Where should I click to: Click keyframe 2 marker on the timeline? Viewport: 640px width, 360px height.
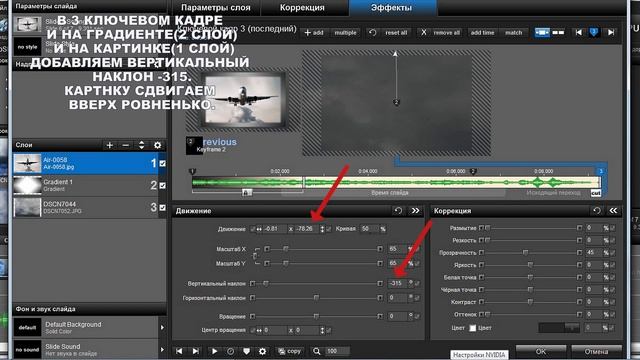pyautogui.click(x=473, y=171)
